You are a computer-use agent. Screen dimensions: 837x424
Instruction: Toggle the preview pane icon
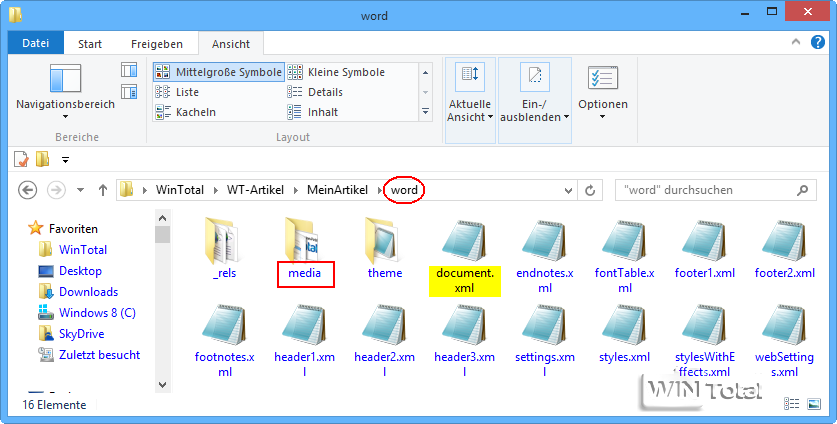129,70
